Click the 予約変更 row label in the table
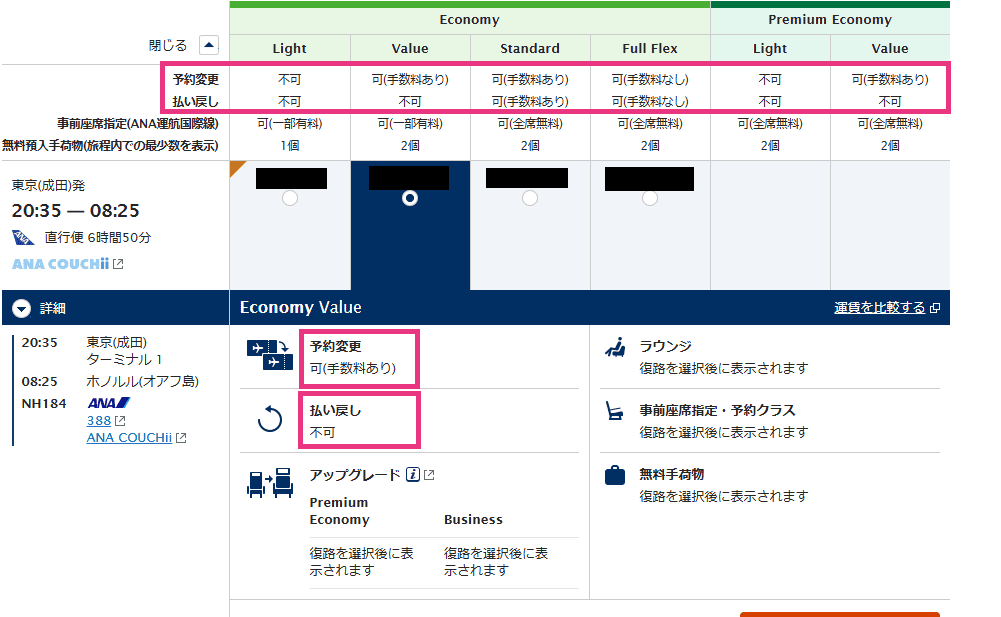The width and height of the screenshot is (1001, 617). point(196,80)
